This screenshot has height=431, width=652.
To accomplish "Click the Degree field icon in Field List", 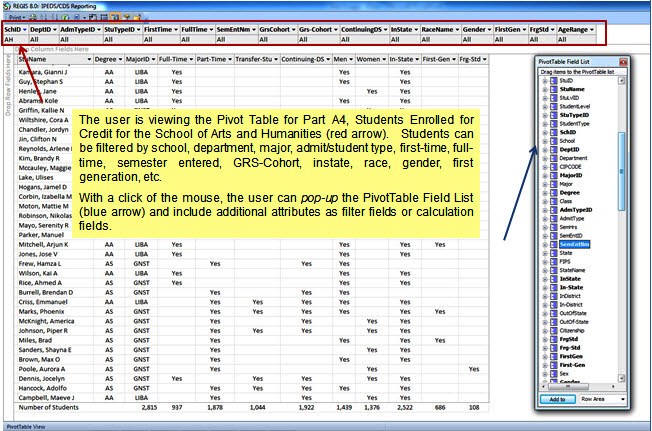I will [554, 192].
